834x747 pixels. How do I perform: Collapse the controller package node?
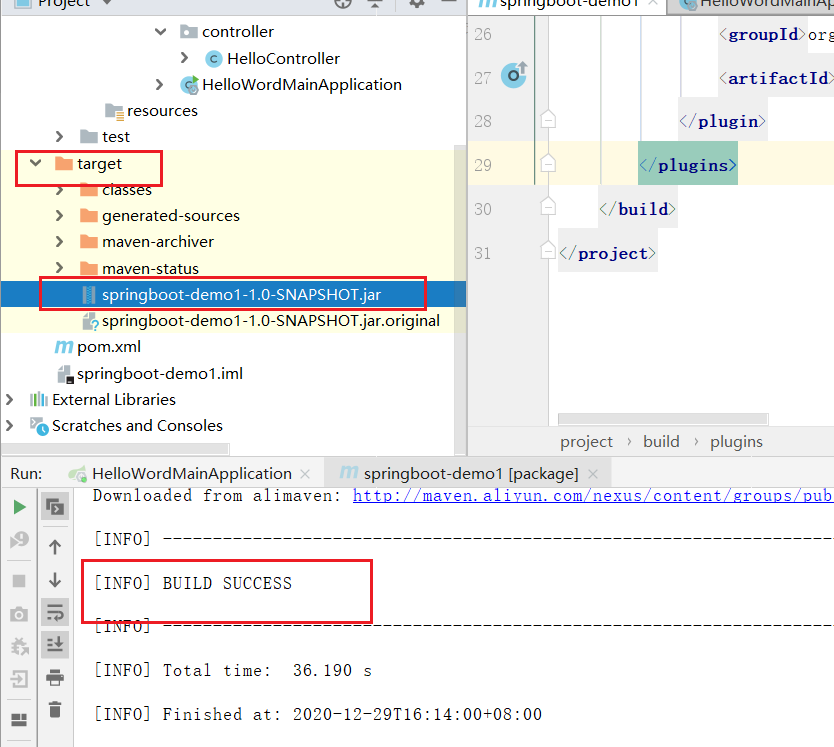pyautogui.click(x=160, y=32)
